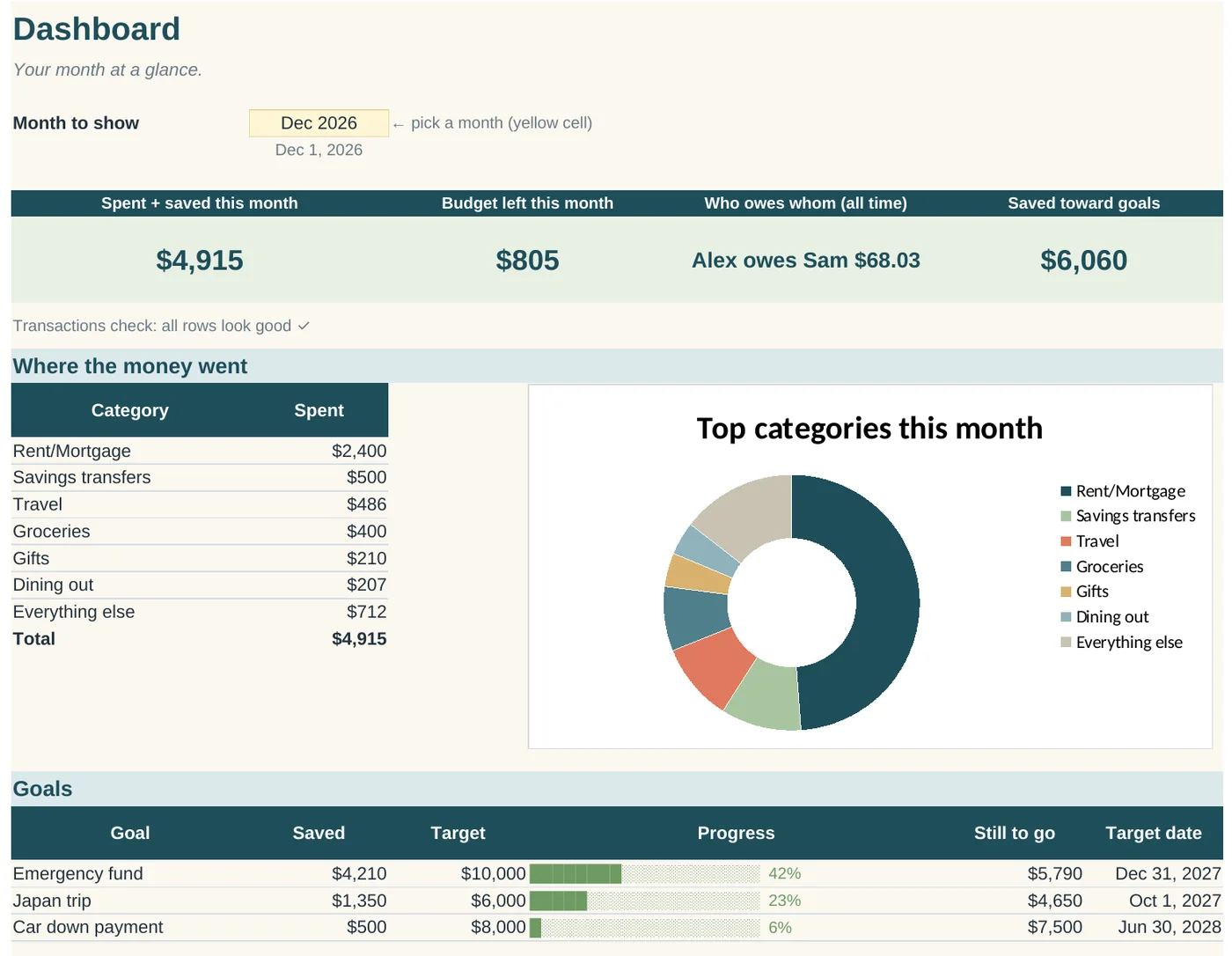Click the "Alex owes Sam $68.03" value

click(x=805, y=261)
